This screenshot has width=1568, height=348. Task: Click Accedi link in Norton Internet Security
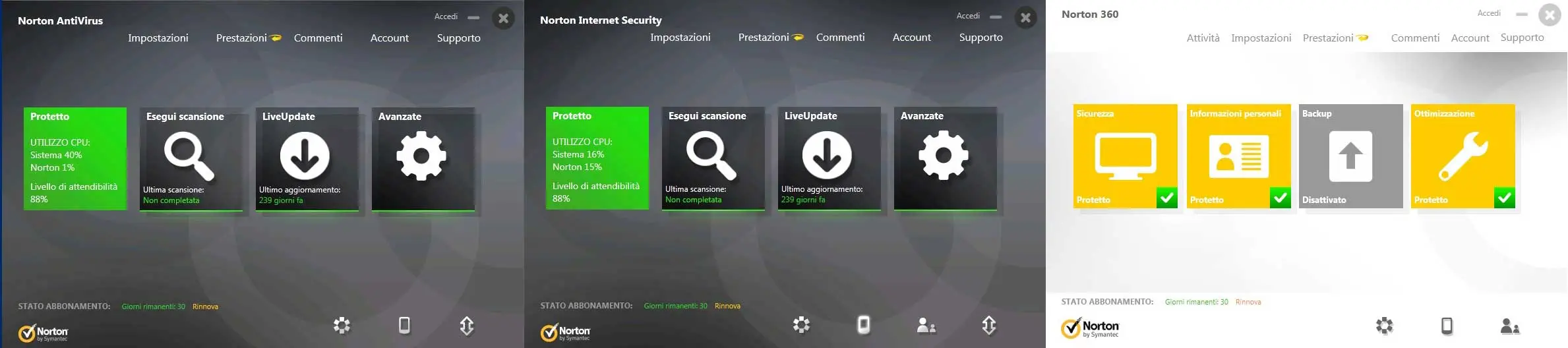click(x=968, y=16)
